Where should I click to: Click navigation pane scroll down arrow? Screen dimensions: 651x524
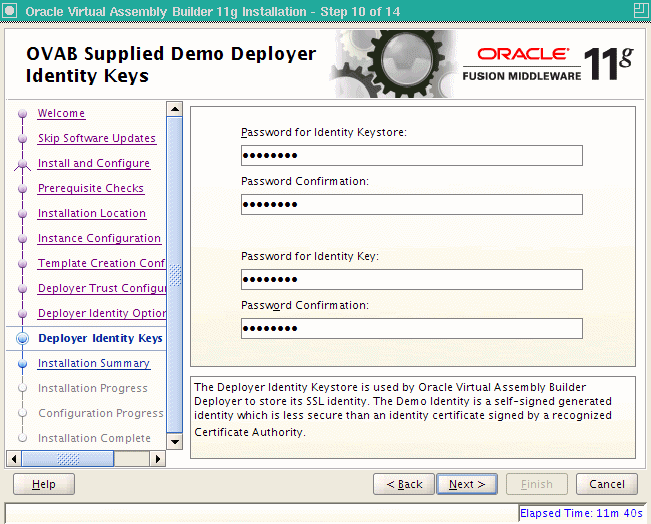tap(174, 441)
